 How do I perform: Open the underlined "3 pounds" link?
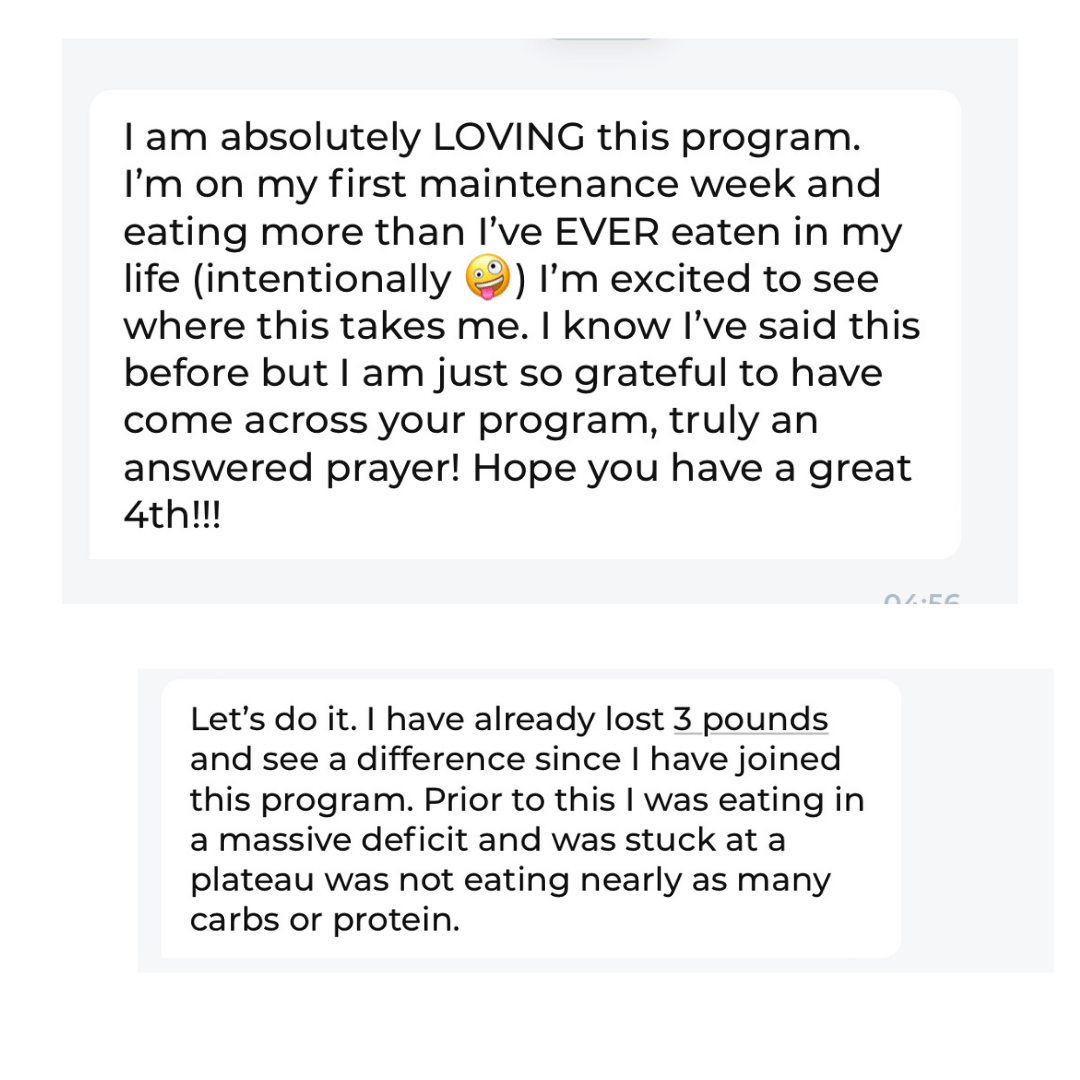[750, 719]
